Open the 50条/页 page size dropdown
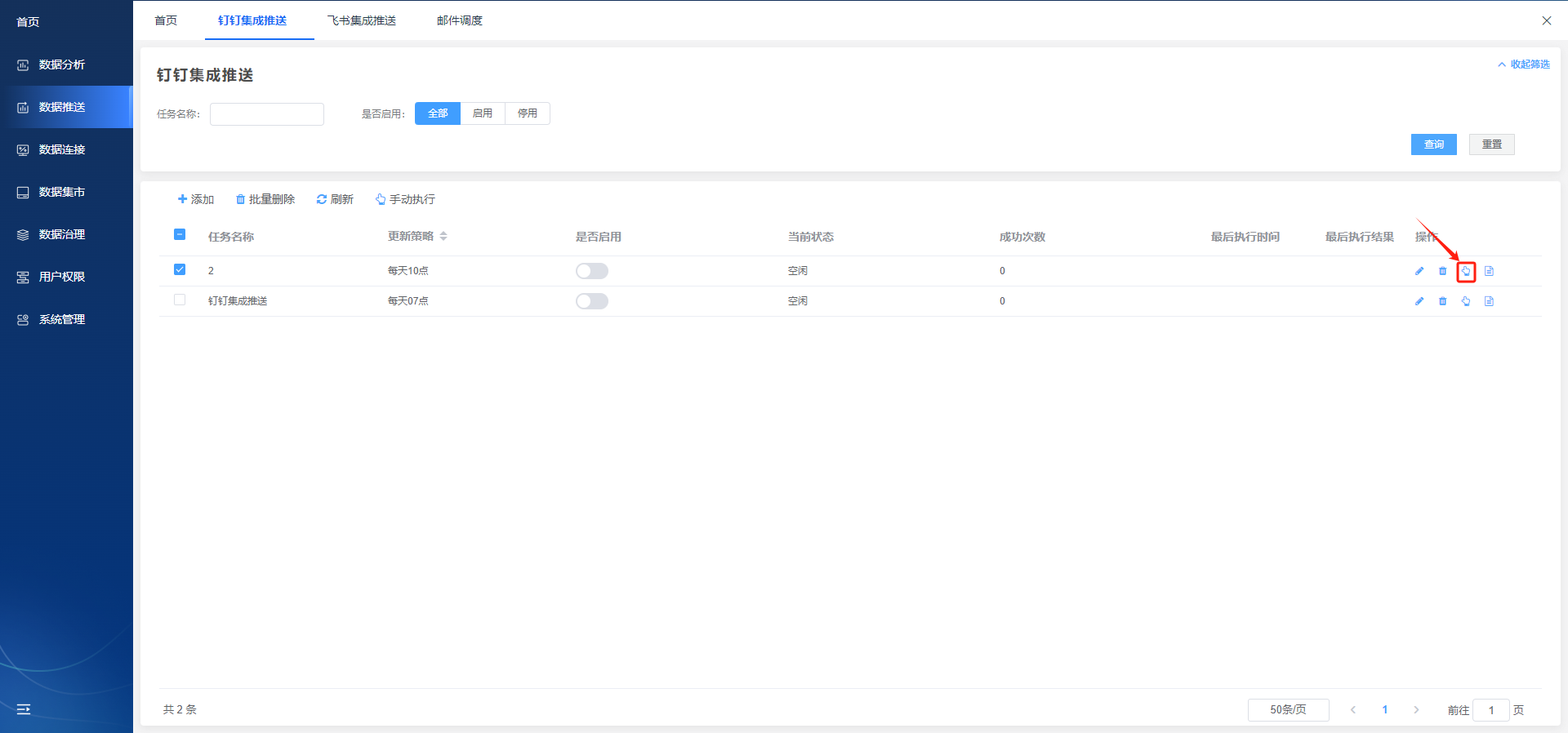 1288,710
